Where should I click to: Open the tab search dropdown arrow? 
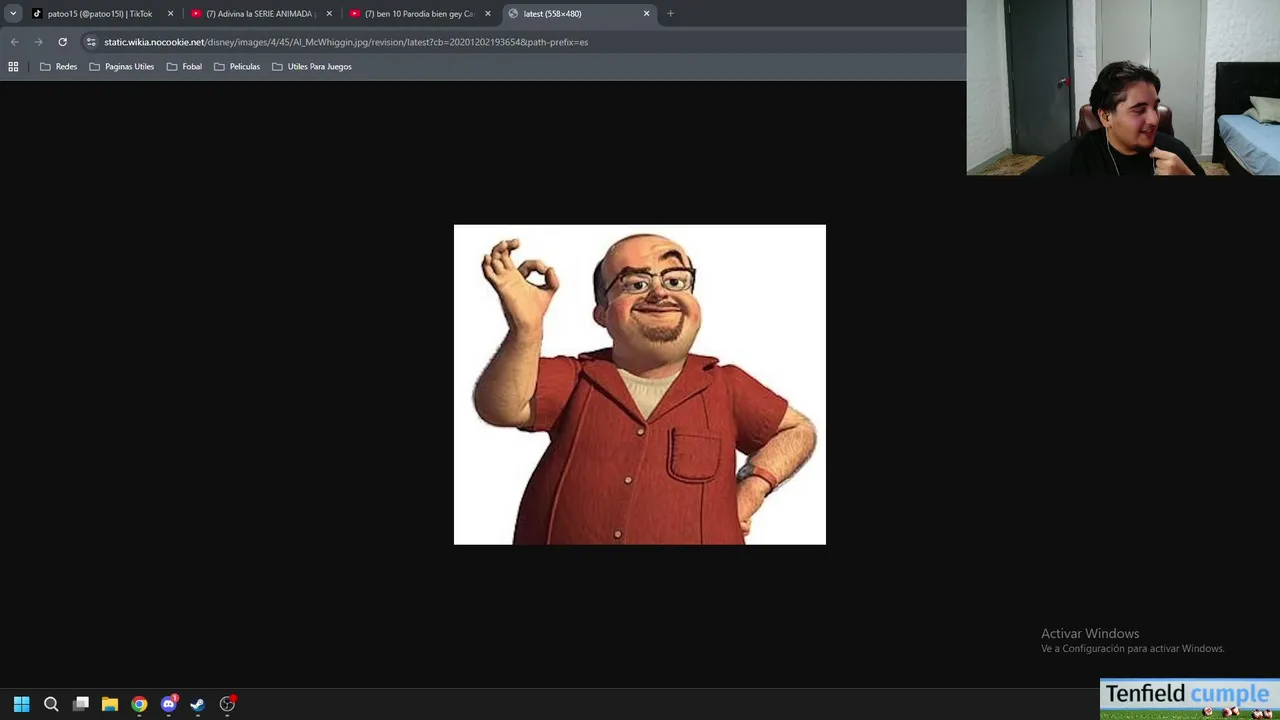(13, 14)
